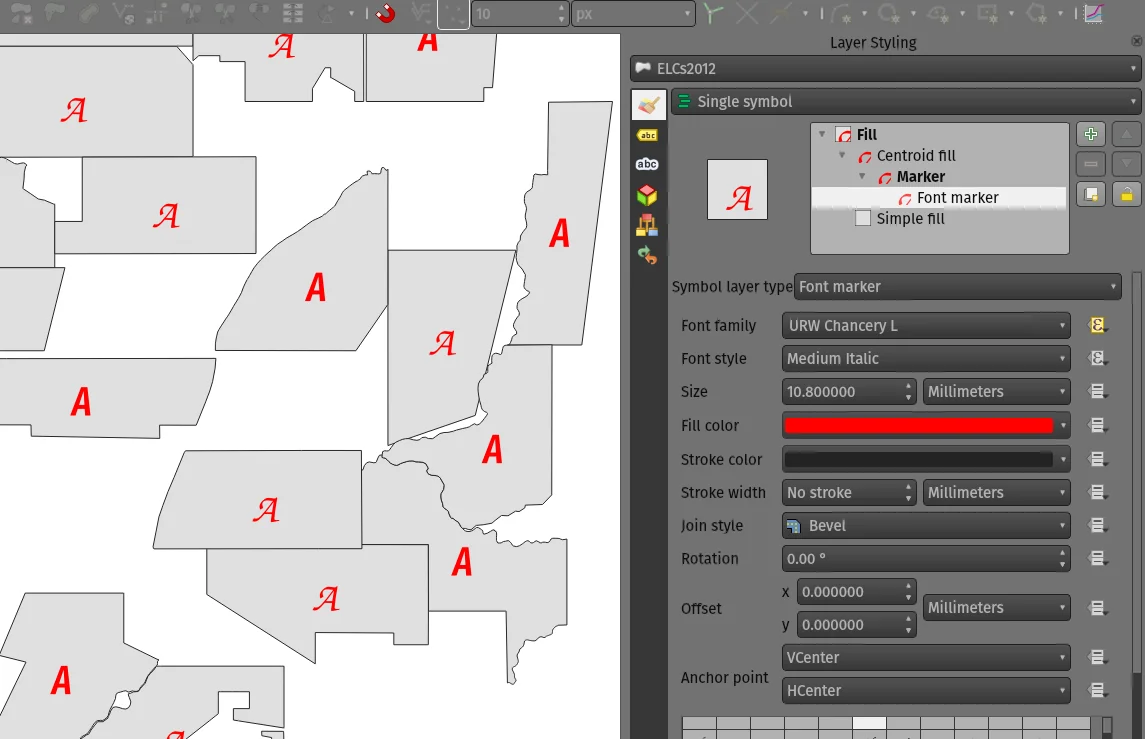Open the Symbol layer type dropdown
Viewport: 1145px width, 739px height.
(957, 287)
